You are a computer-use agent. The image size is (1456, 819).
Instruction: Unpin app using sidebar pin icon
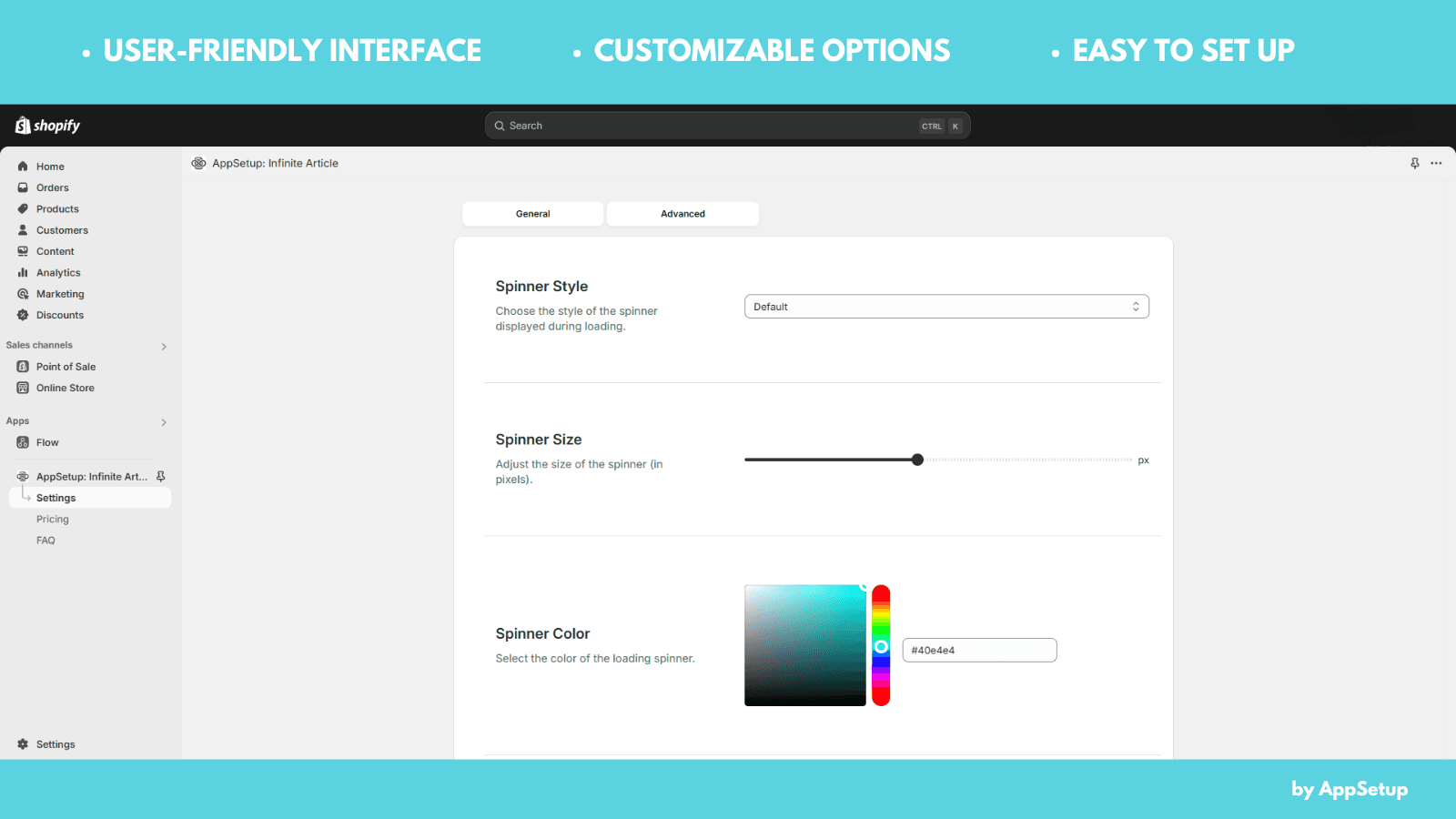point(161,477)
